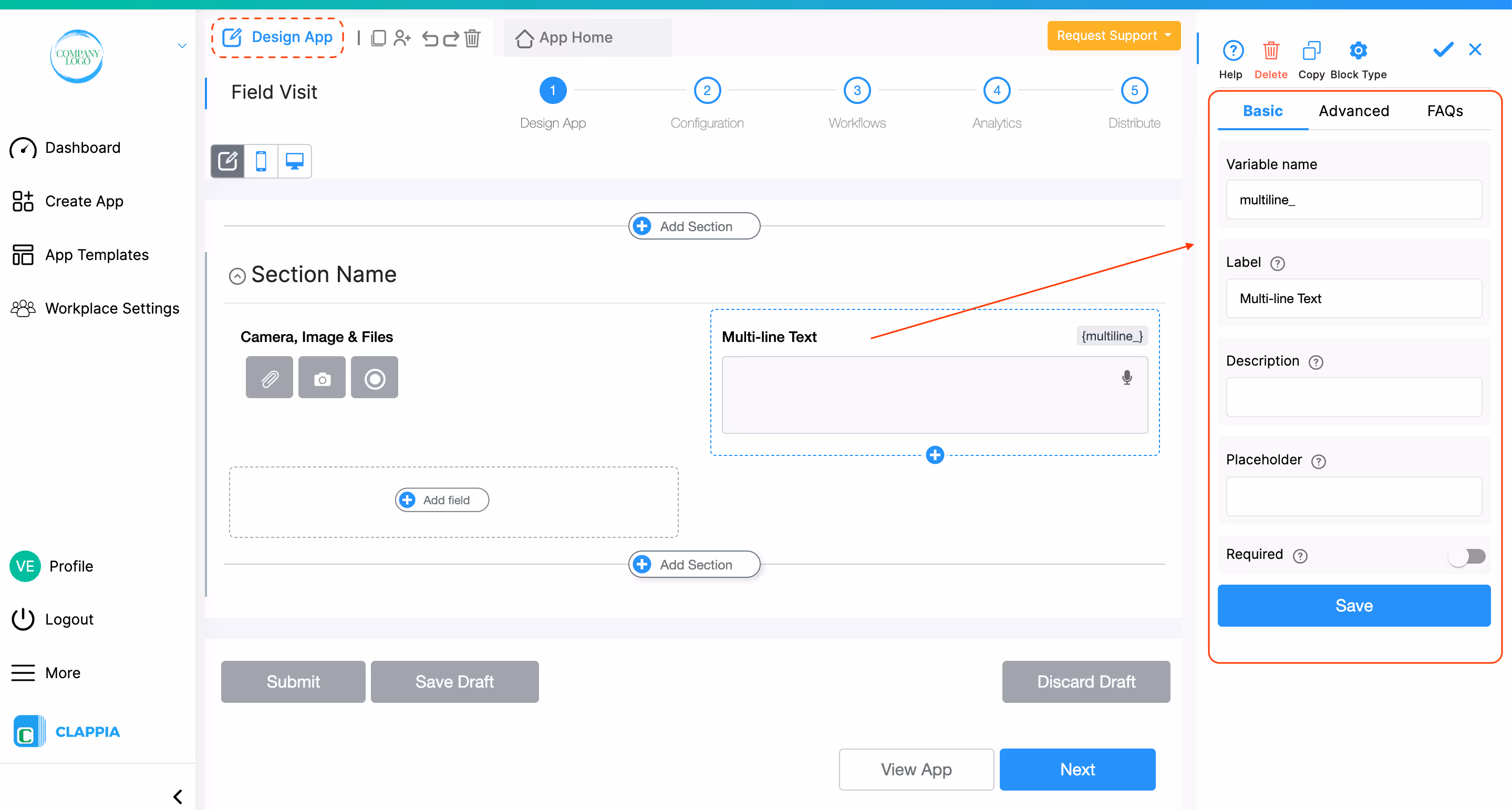
Task: Click the Delete trash icon in field panel
Action: [x=1270, y=51]
